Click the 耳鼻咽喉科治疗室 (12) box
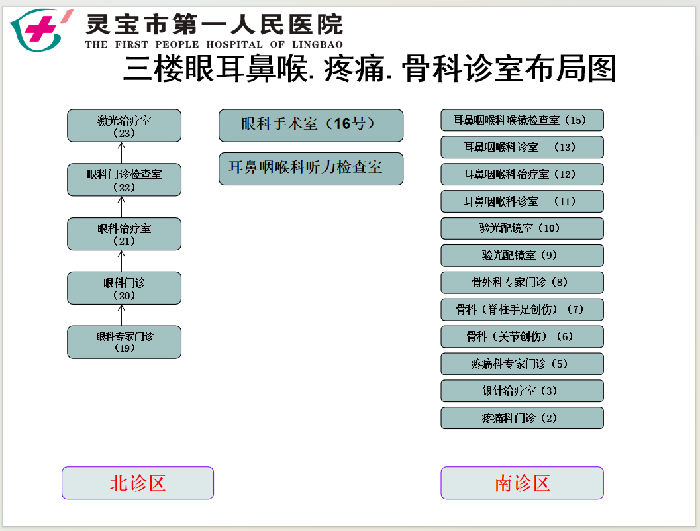This screenshot has width=700, height=531. [522, 174]
